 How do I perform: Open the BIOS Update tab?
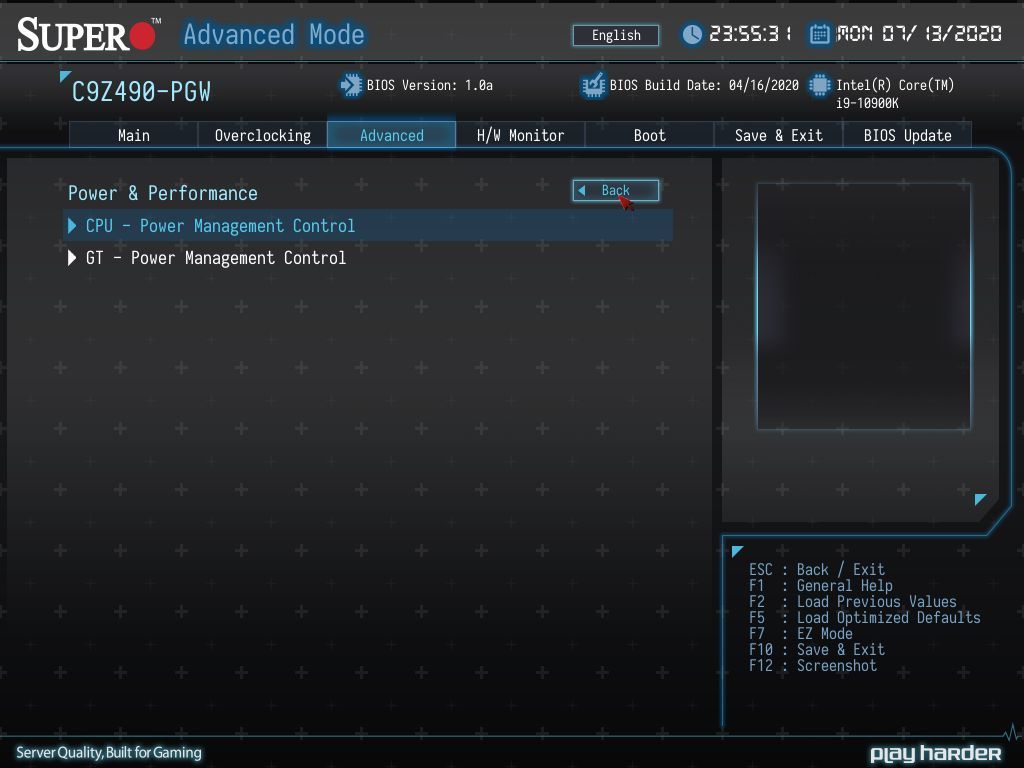click(907, 135)
